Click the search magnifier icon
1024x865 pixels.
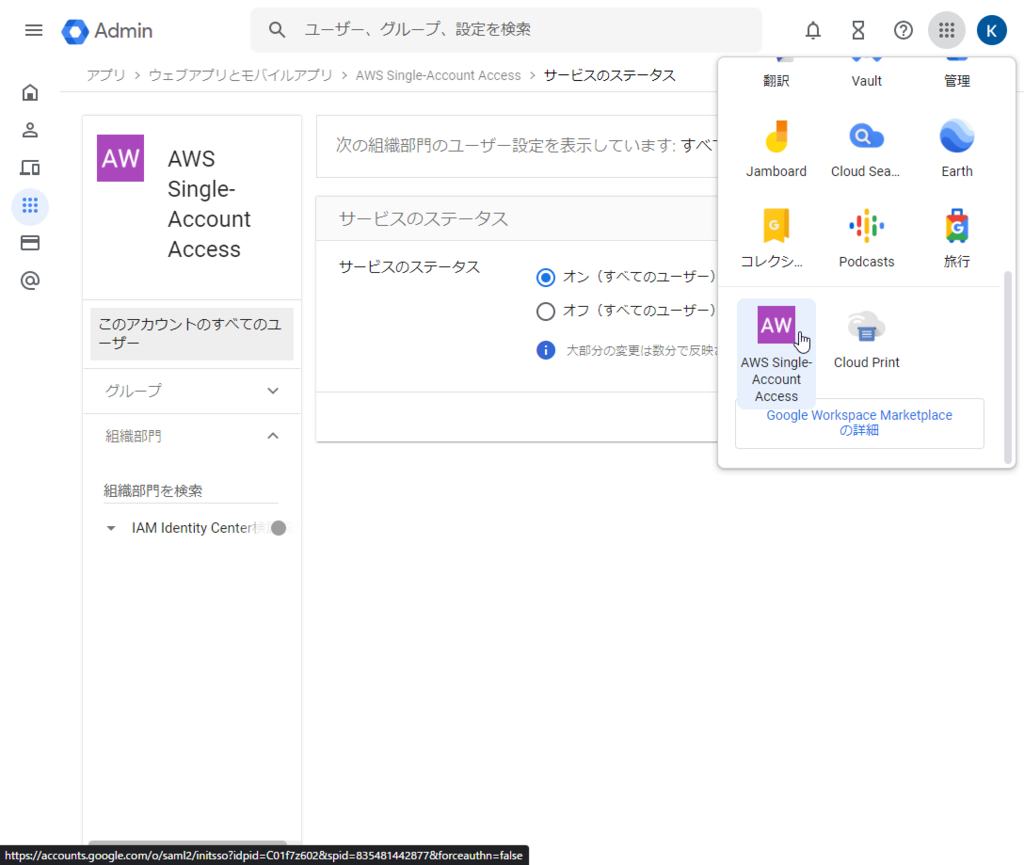tap(277, 29)
